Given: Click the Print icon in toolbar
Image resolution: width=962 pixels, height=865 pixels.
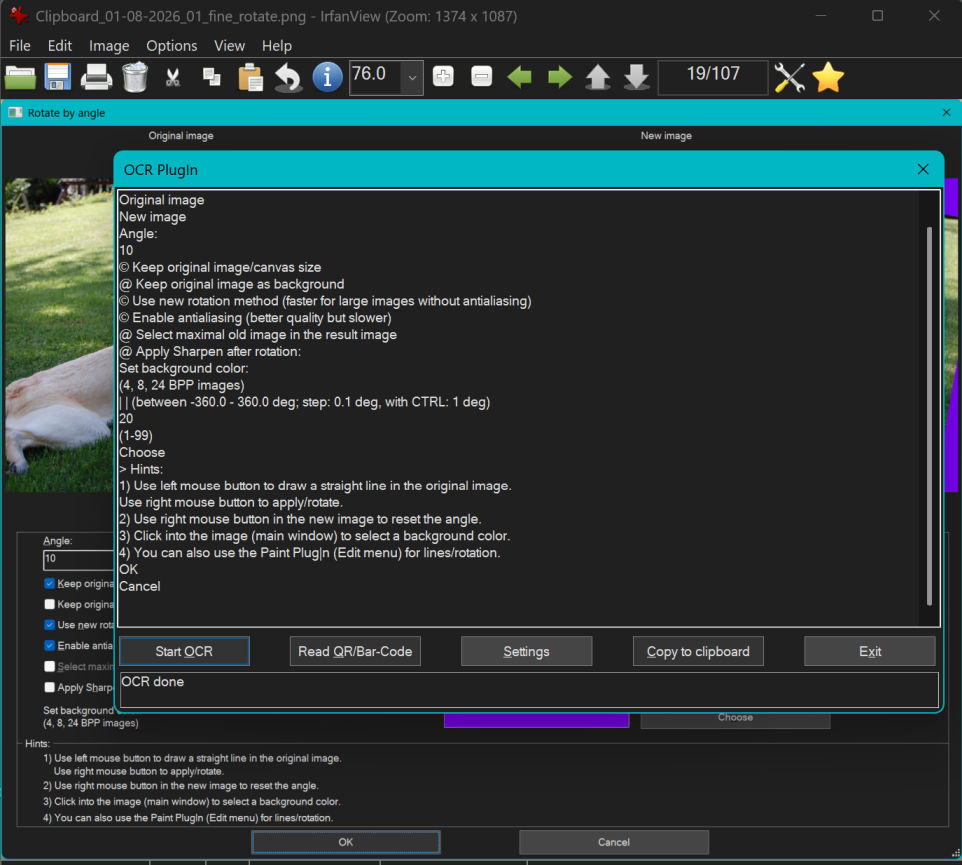Looking at the screenshot, I should click(x=96, y=77).
